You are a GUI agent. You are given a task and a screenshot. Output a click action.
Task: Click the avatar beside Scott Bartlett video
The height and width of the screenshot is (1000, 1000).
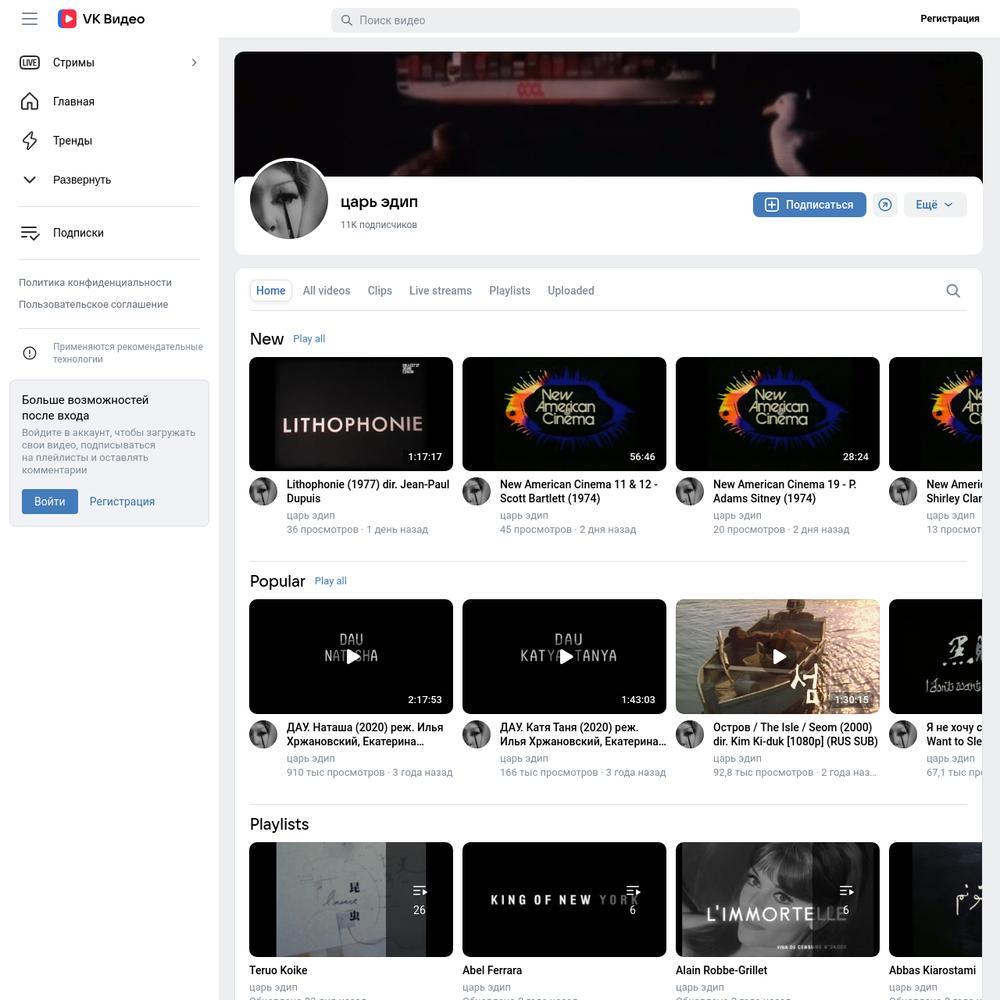click(x=476, y=492)
